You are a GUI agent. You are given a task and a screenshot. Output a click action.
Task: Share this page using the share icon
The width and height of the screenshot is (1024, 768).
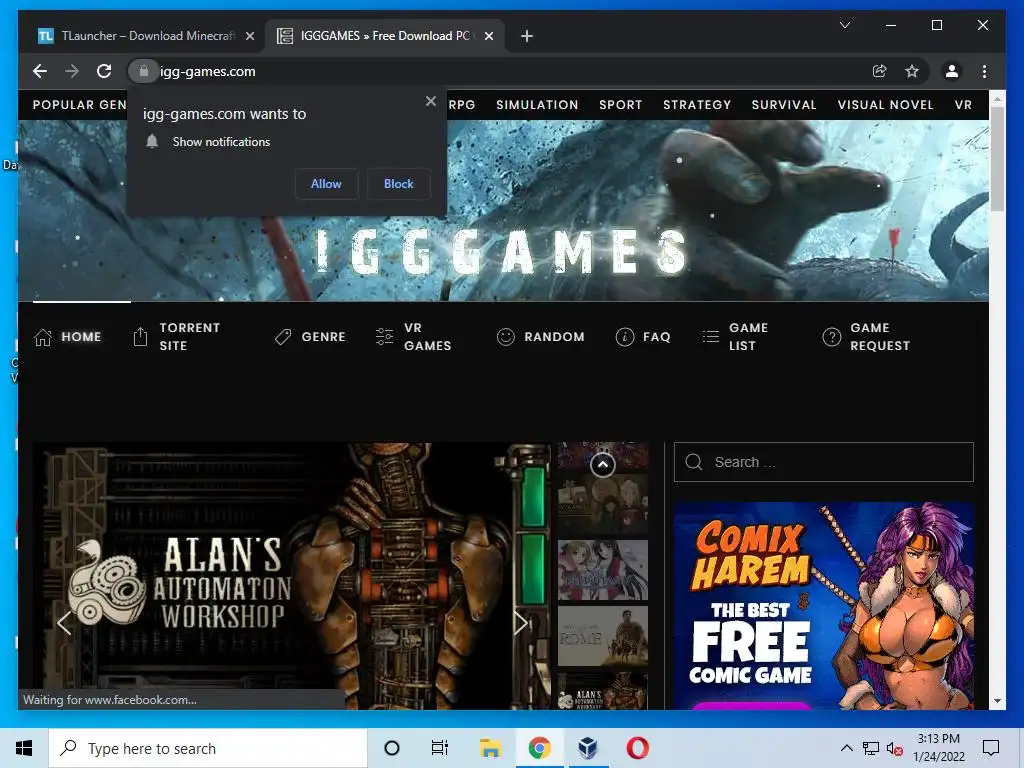(x=880, y=71)
